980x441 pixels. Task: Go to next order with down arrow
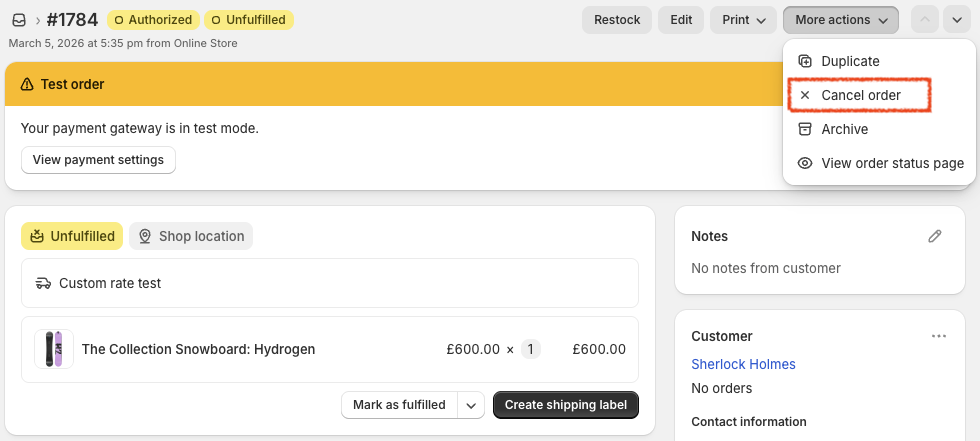956,20
